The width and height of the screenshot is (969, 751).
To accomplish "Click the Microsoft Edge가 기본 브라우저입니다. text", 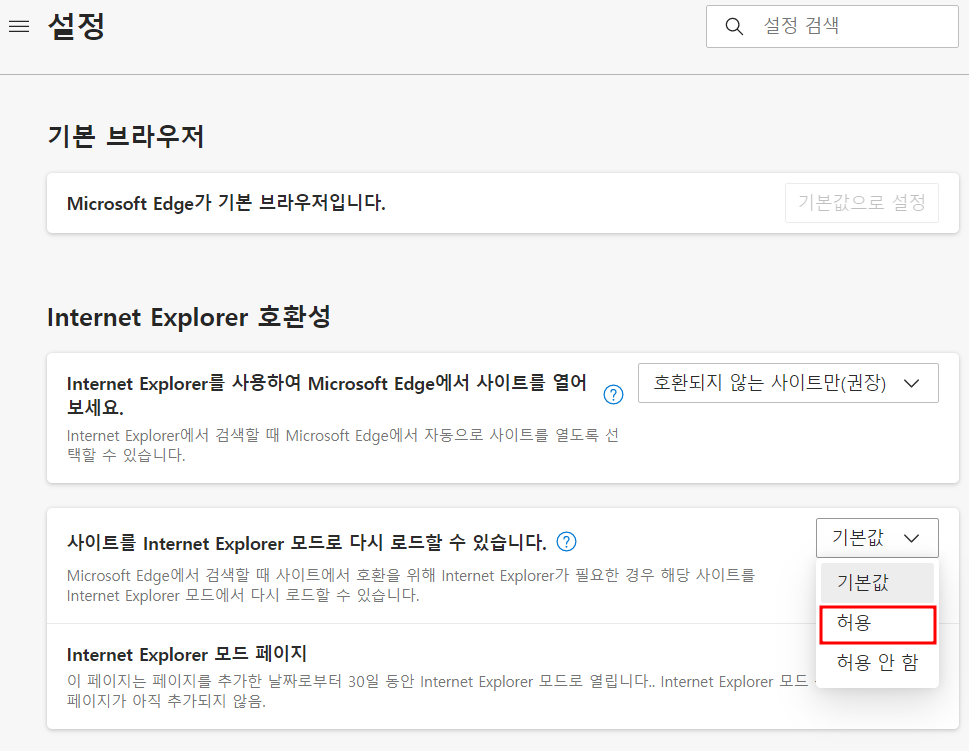I will pyautogui.click(x=226, y=203).
